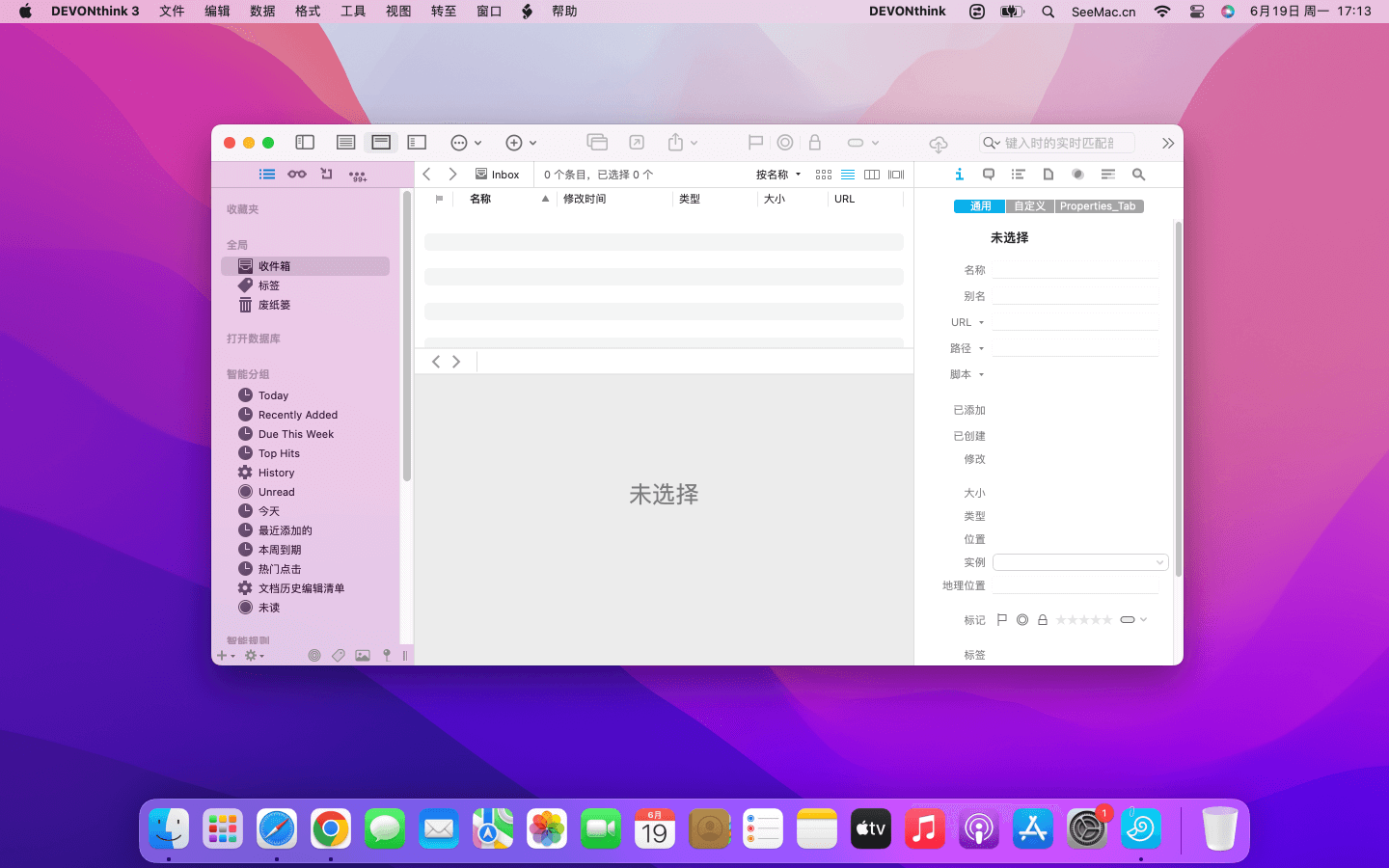Switch to the 自定义 tab
1389x868 pixels.
tap(1030, 206)
